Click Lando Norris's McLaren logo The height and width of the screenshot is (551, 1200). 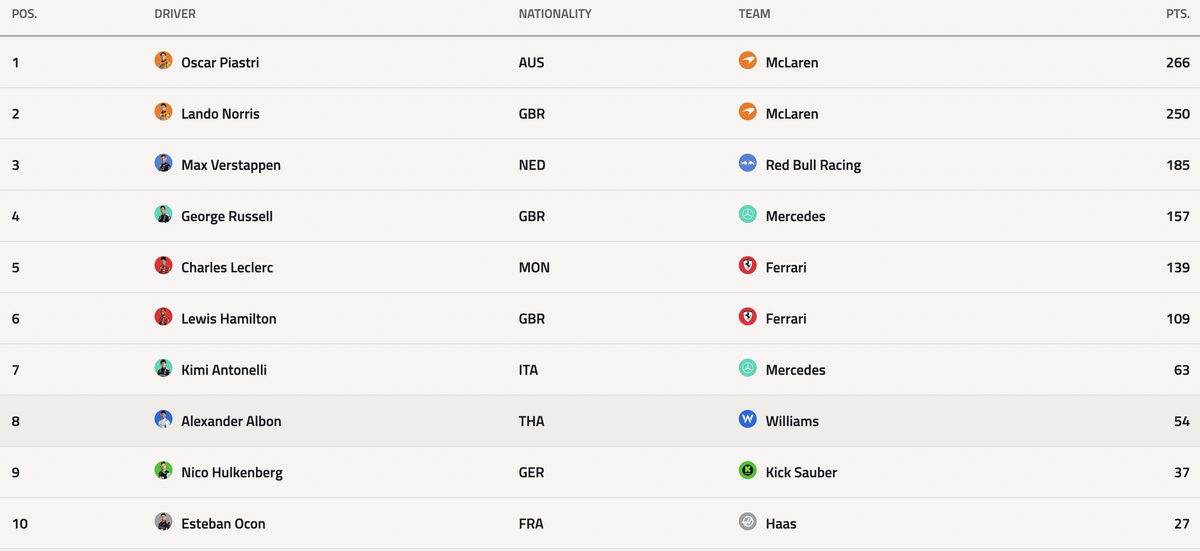coord(747,112)
